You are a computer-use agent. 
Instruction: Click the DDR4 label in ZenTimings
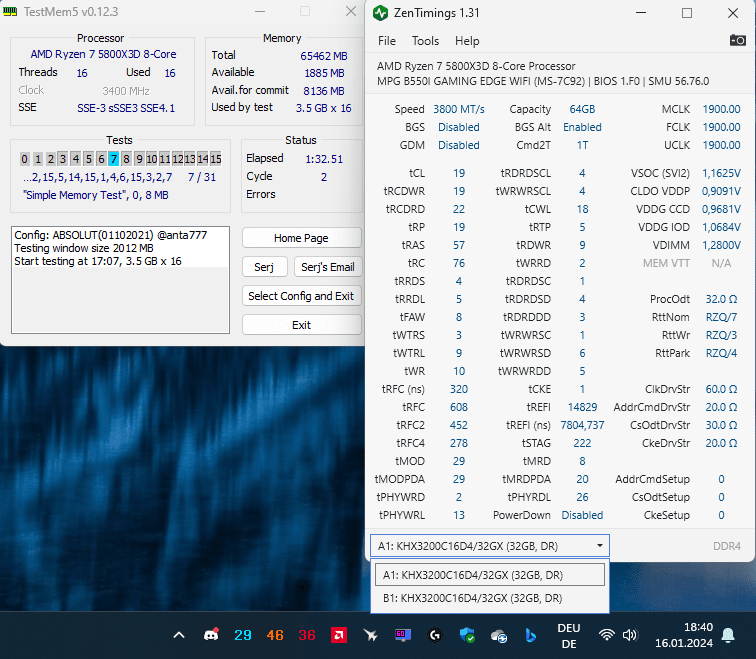coord(727,546)
